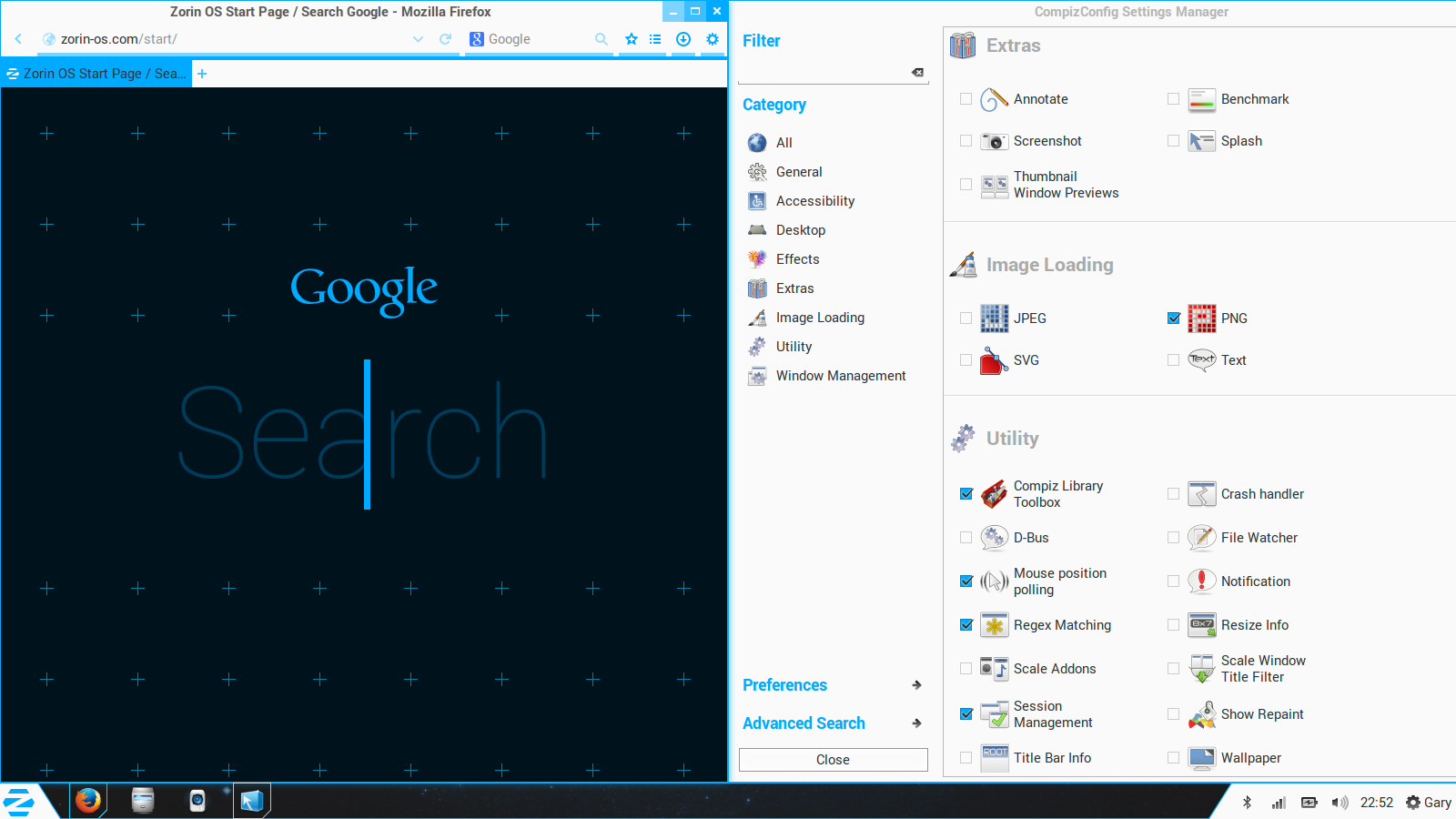
Task: Clear the Filter field with the erase icon
Action: 917,72
